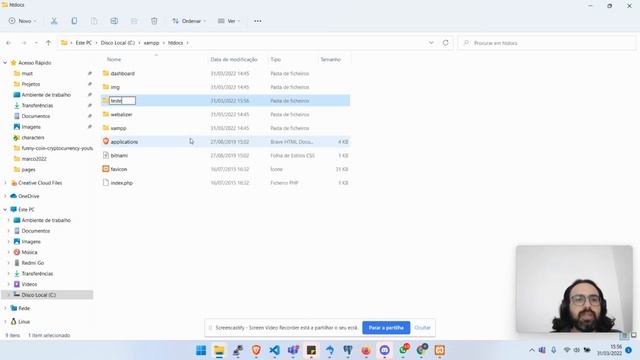Screen dimensions: 640x360
Task: Click the Delete trash icon
Action: 154,21
